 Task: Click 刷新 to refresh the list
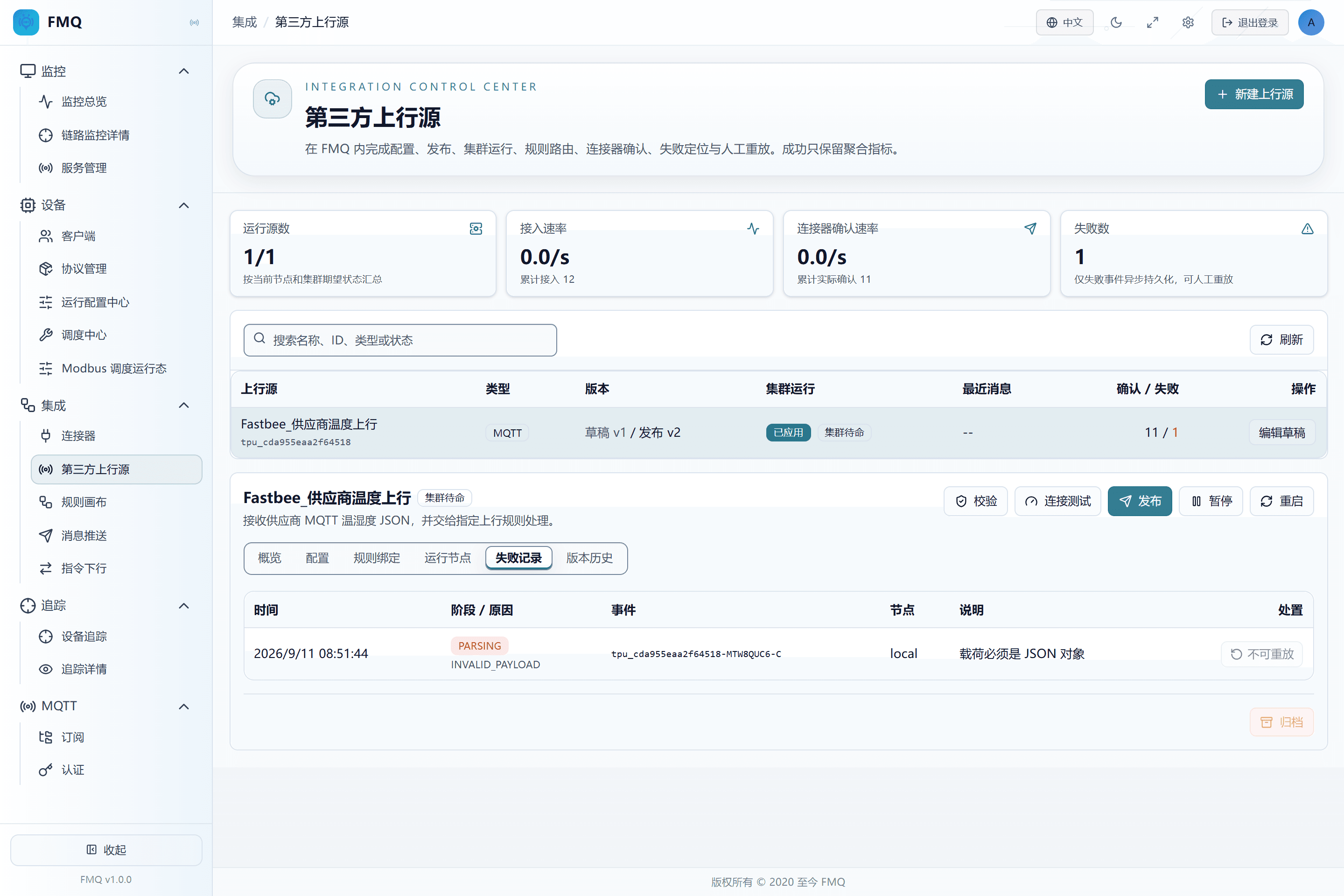click(1282, 340)
